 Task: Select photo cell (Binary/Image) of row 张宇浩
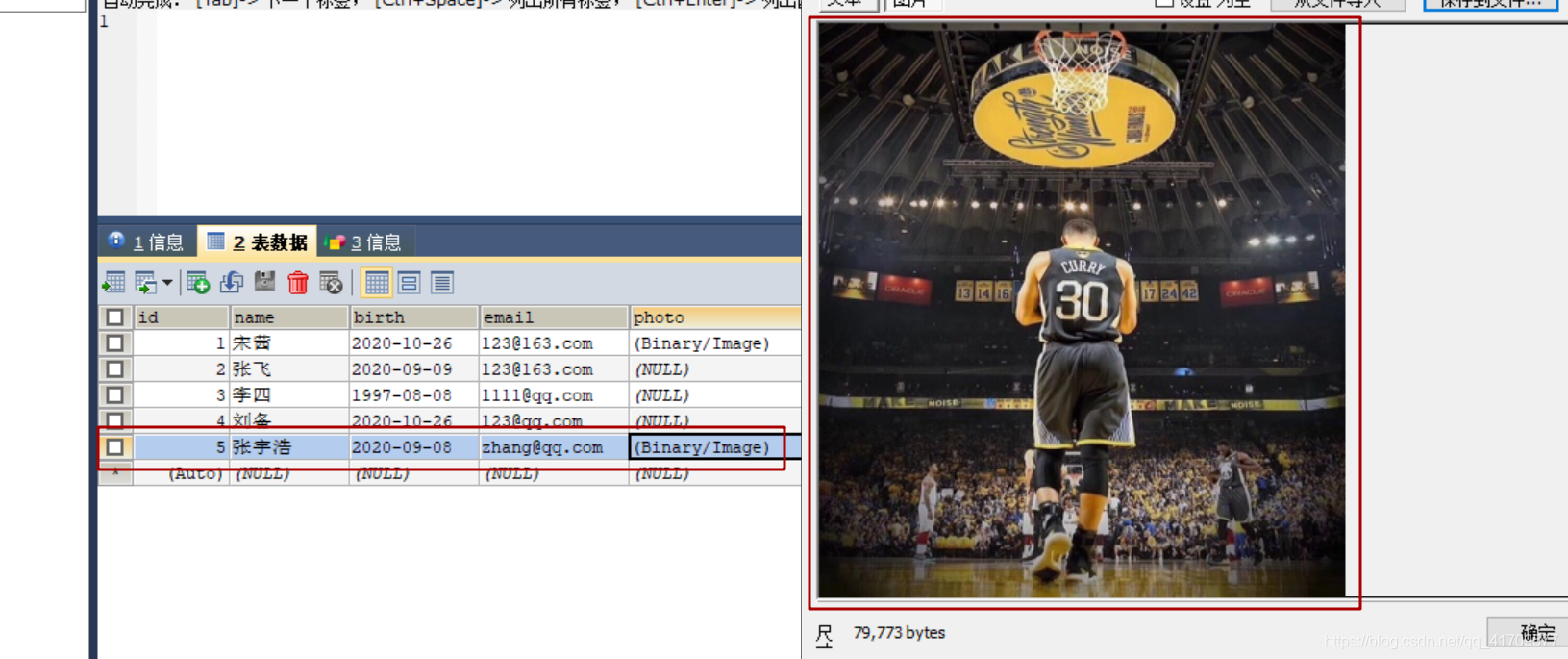pyautogui.click(x=715, y=447)
